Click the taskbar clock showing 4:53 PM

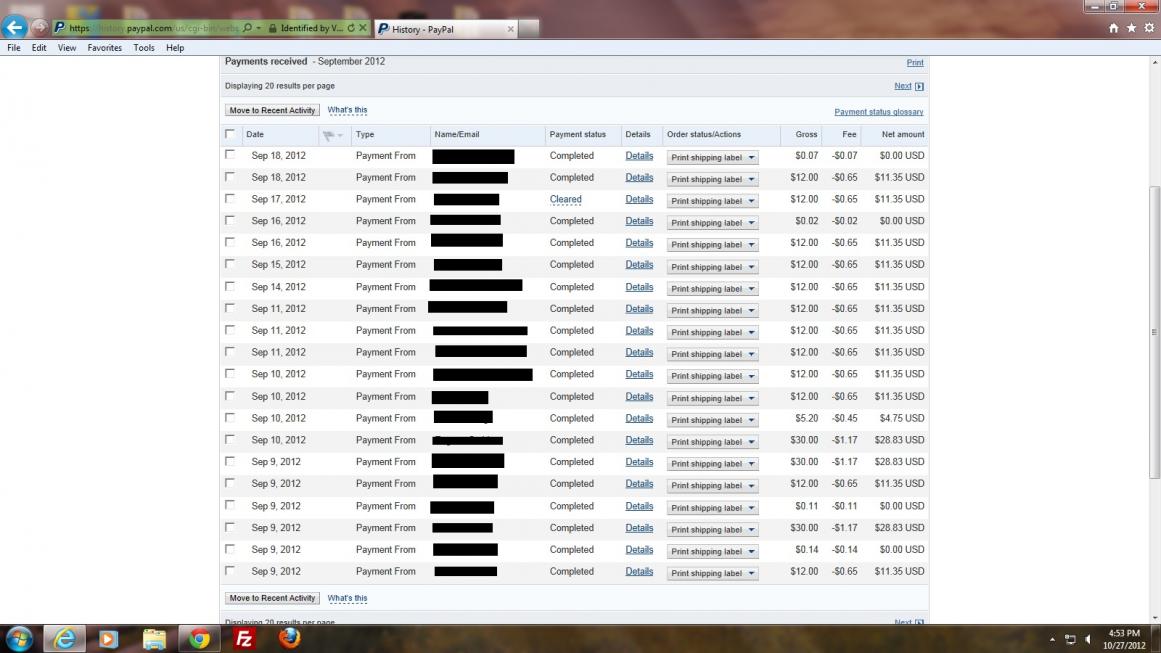coord(1124,639)
